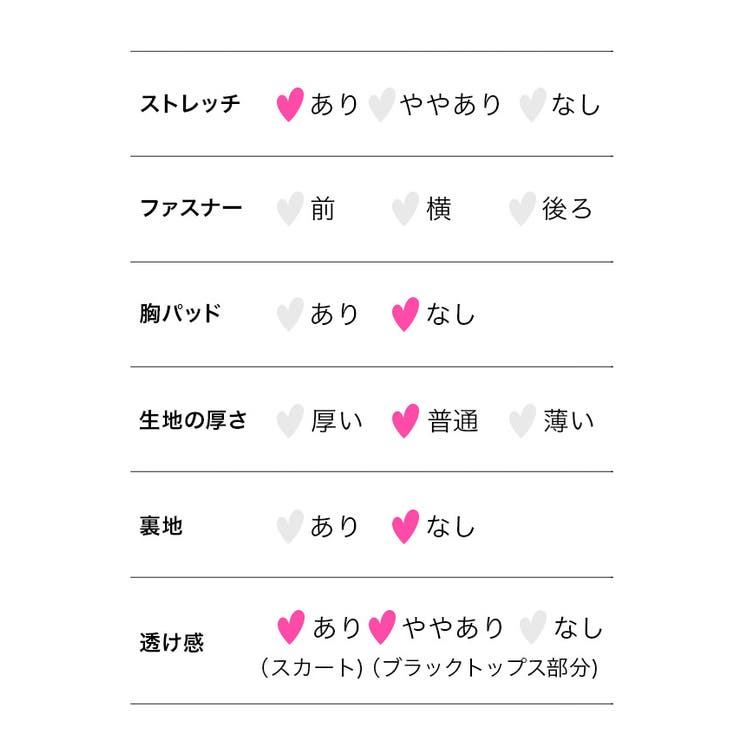Click the pink heart beside 胸パッド なし
Viewport: 740px width, 740px height.
click(x=404, y=314)
